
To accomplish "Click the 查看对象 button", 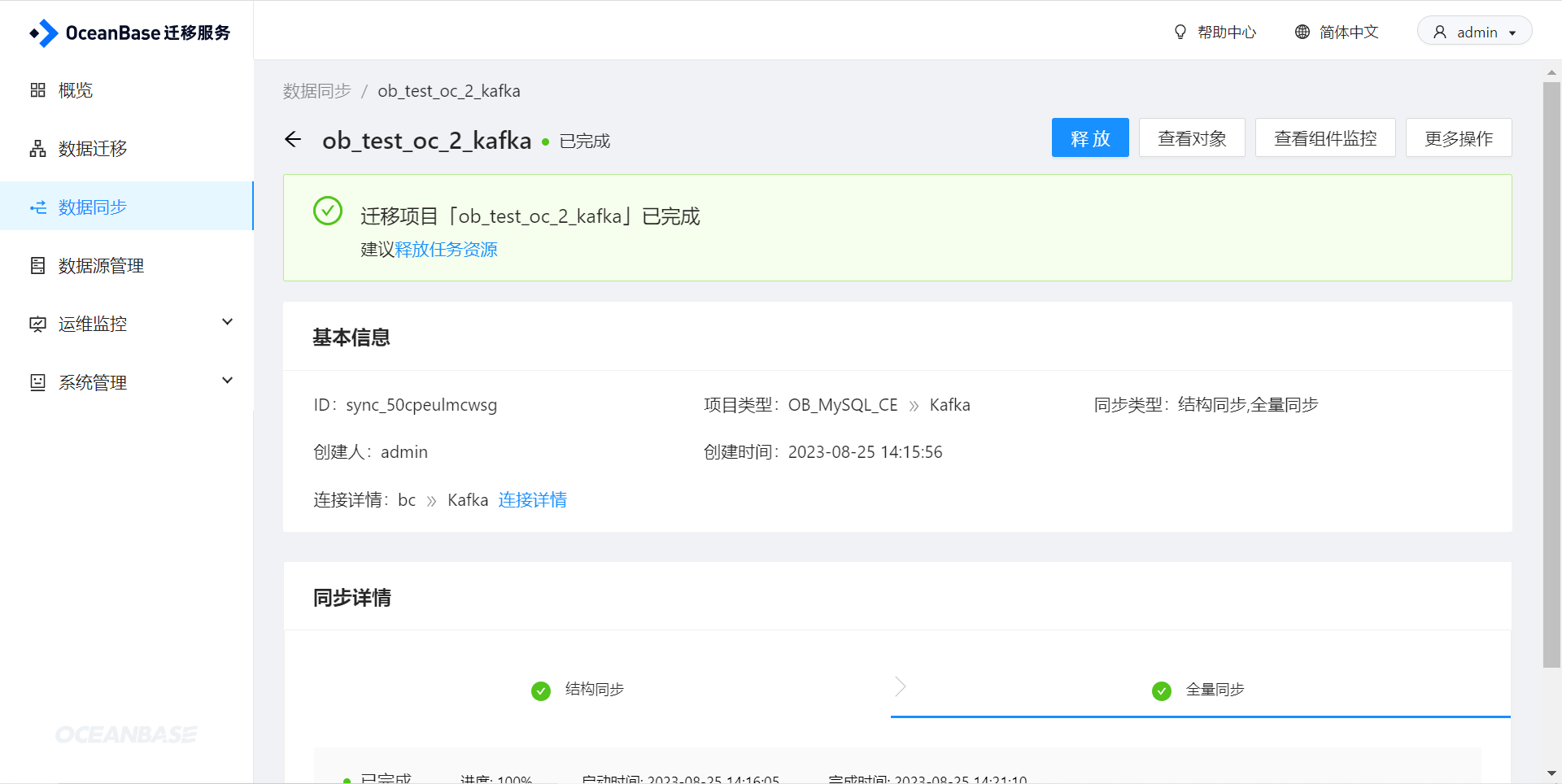I will pyautogui.click(x=1192, y=138).
